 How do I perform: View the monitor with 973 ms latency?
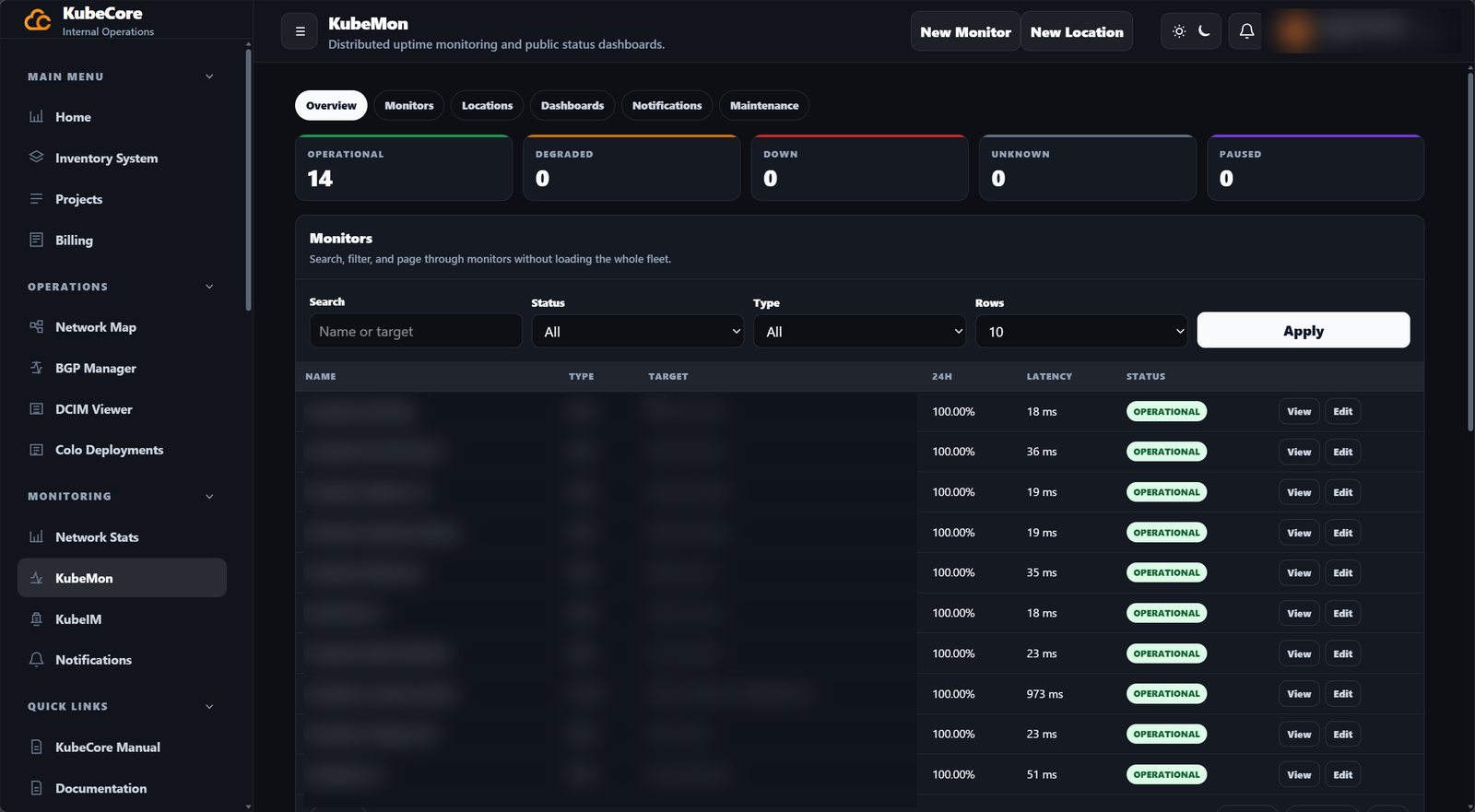[1299, 694]
